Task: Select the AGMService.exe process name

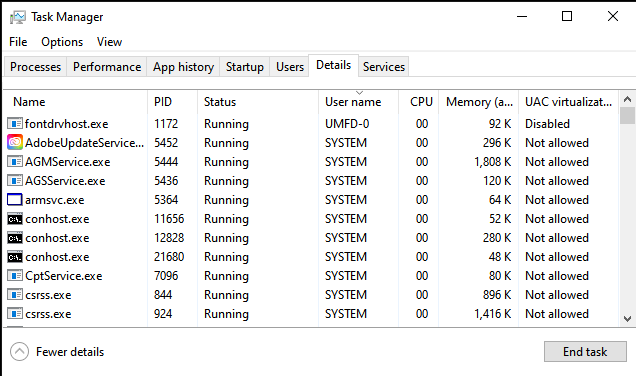Action: (68, 162)
